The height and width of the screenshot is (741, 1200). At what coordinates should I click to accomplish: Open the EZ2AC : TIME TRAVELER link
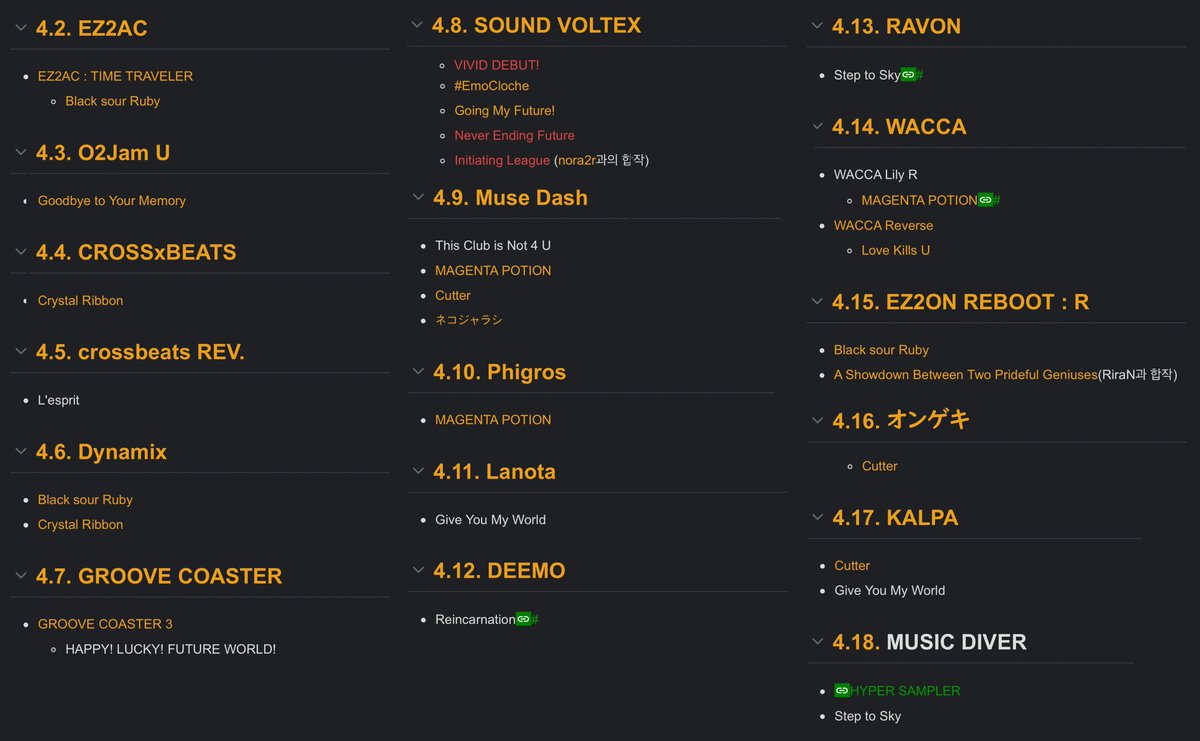(x=115, y=76)
